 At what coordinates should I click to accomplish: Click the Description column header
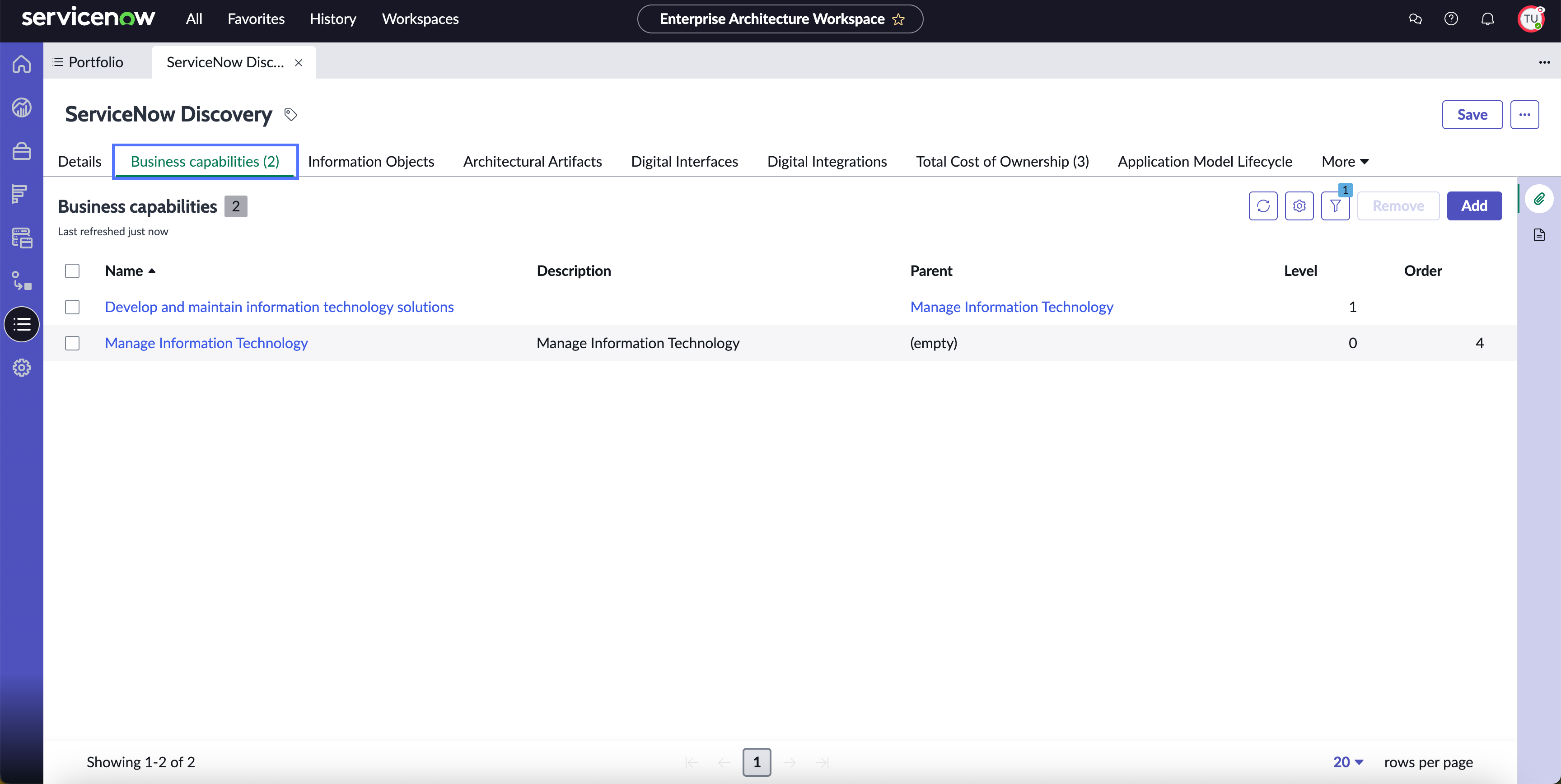573,271
